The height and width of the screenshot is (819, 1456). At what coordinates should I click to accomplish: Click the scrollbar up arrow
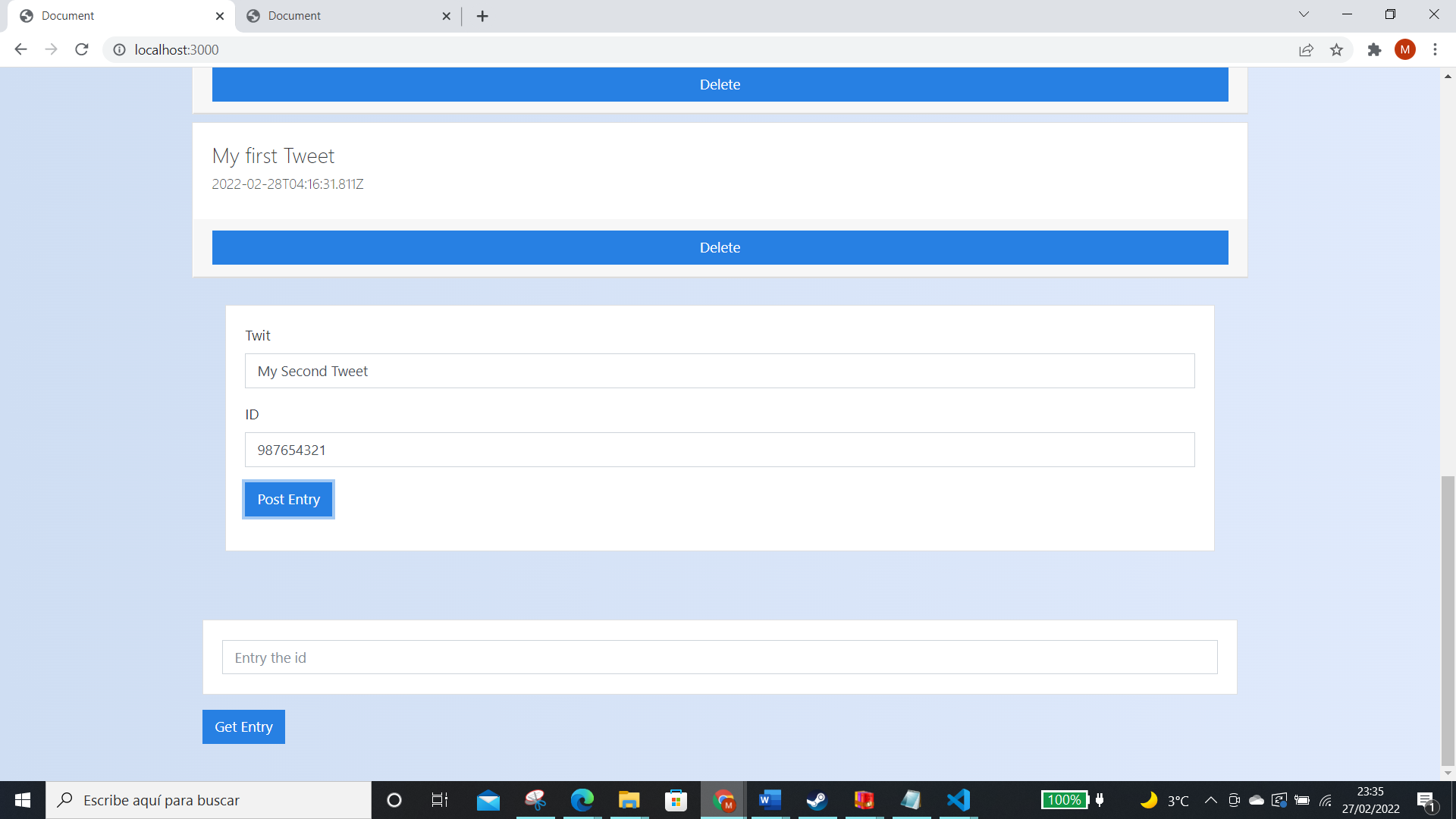click(x=1447, y=75)
